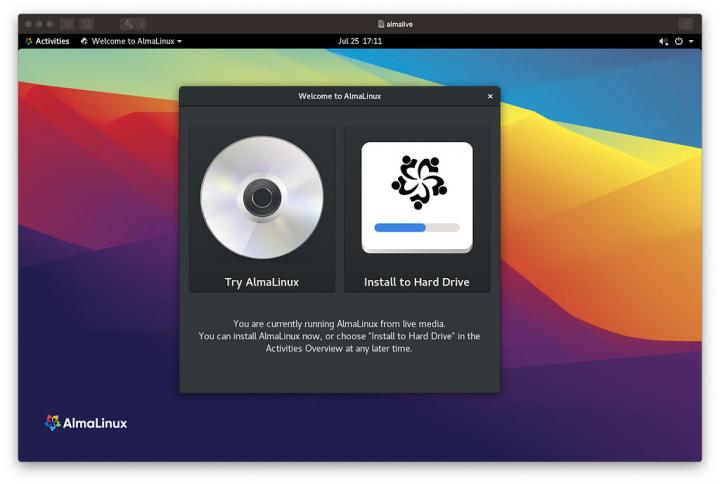
Task: Choose Try AlmaLinux label
Action: [262, 282]
